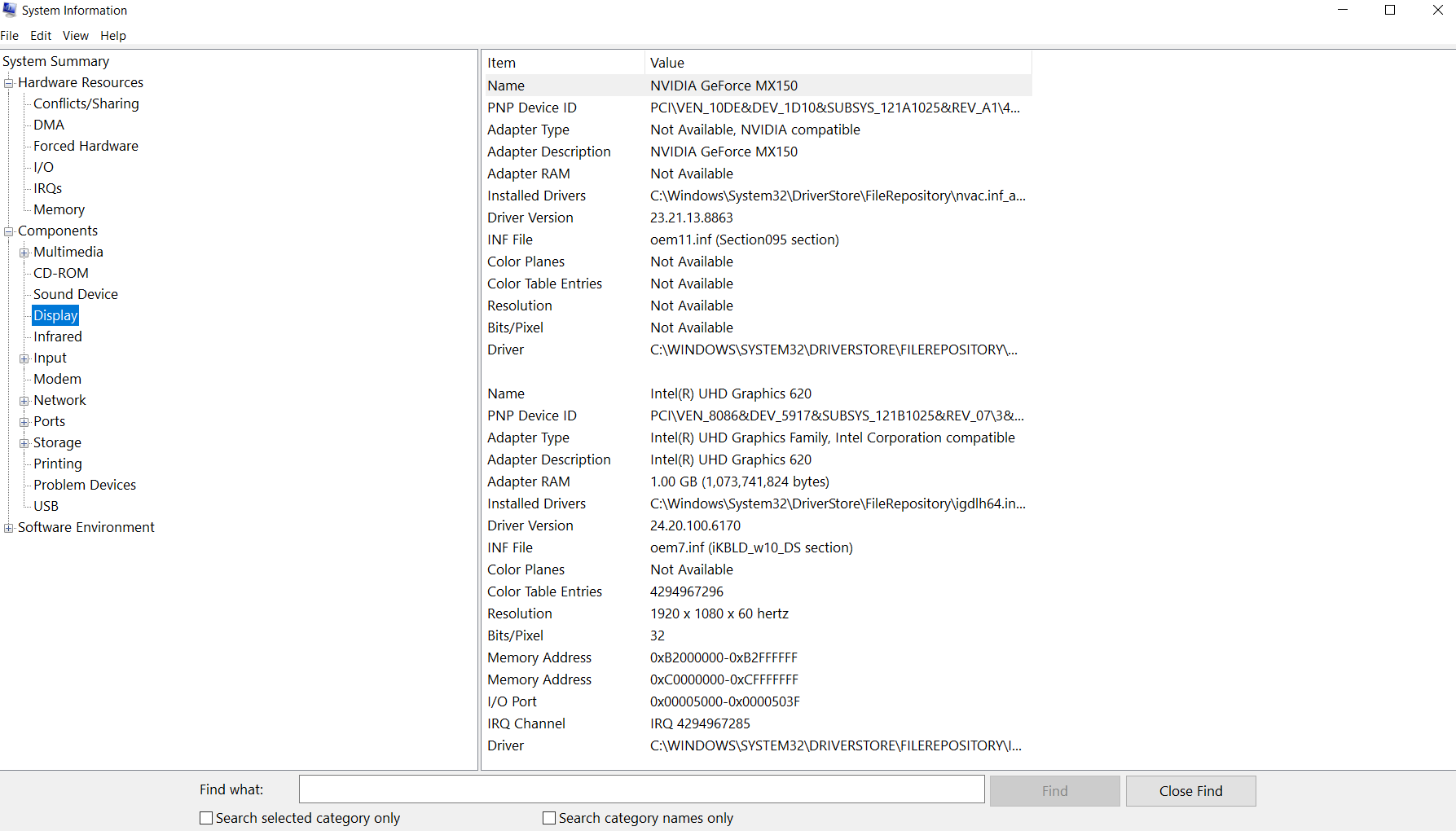Click the Value column header

[x=838, y=63]
